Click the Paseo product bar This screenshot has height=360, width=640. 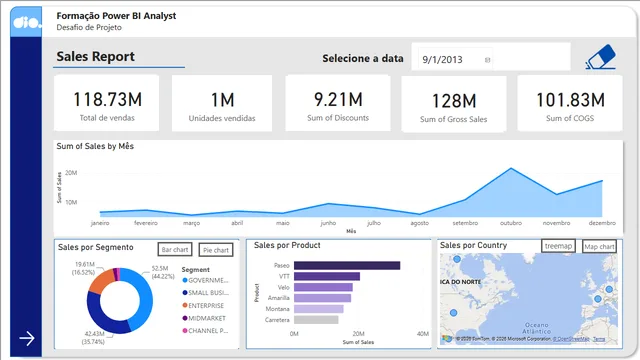(x=347, y=266)
